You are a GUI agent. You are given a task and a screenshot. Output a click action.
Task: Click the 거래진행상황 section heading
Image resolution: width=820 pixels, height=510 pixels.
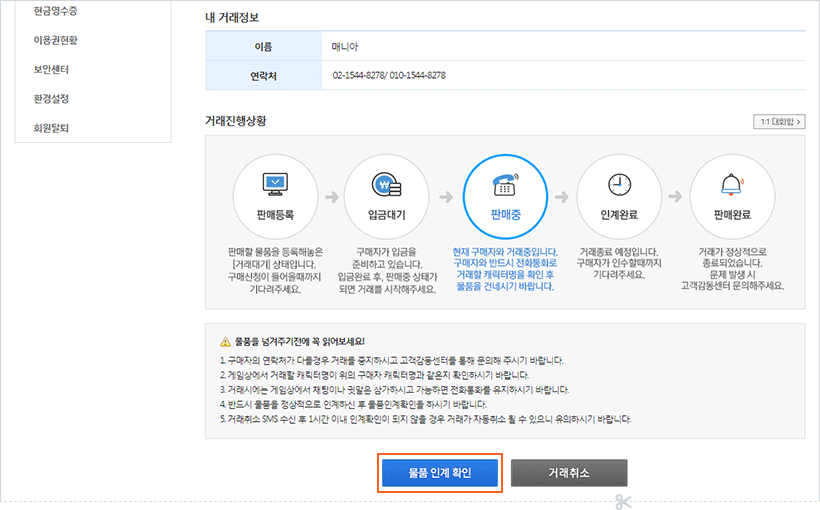(x=235, y=121)
